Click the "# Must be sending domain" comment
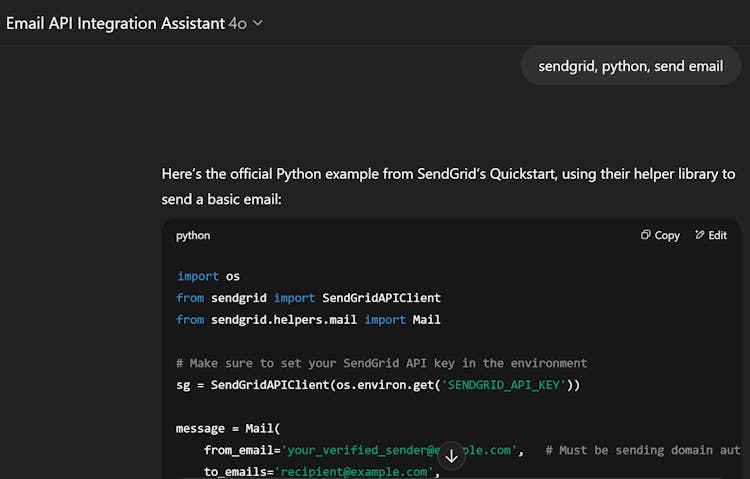Screen dimensions: 750x479 (x=643, y=450)
